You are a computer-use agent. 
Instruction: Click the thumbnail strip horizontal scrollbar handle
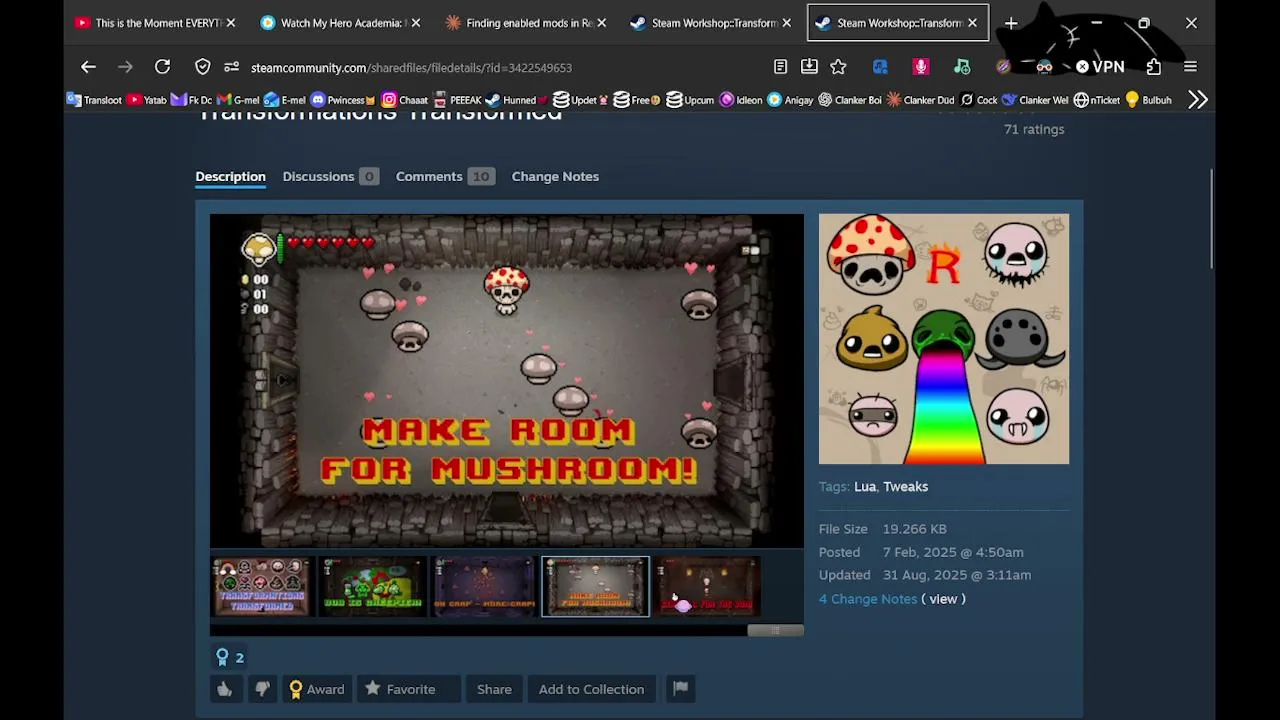(775, 630)
